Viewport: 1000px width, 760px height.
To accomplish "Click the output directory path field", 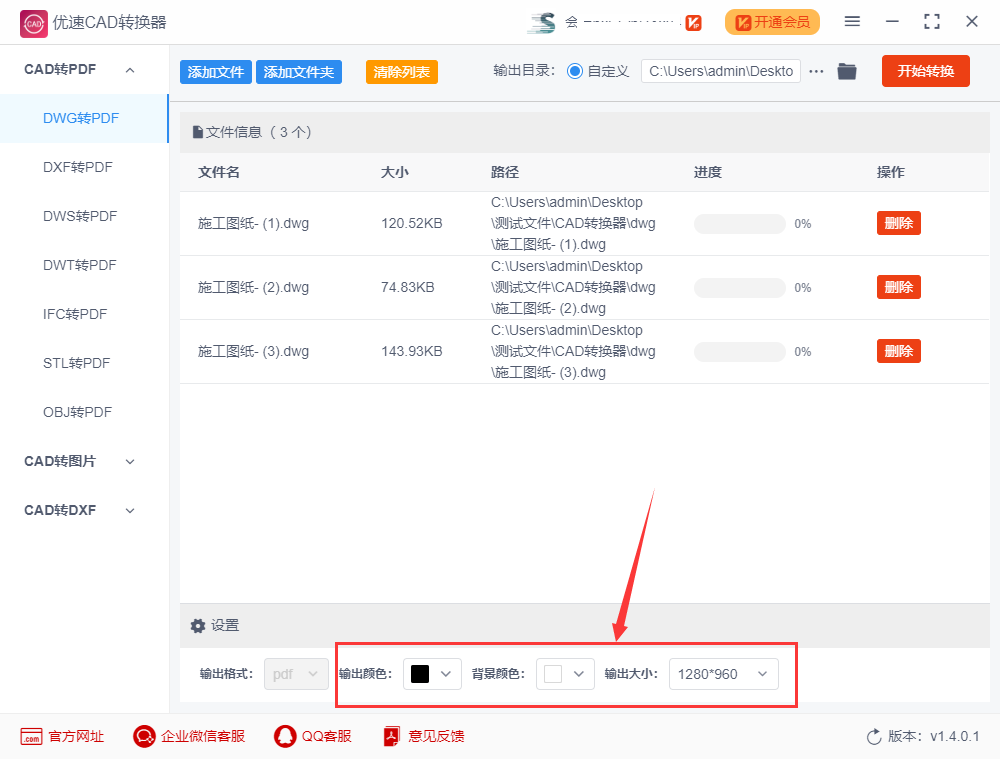I will point(721,71).
